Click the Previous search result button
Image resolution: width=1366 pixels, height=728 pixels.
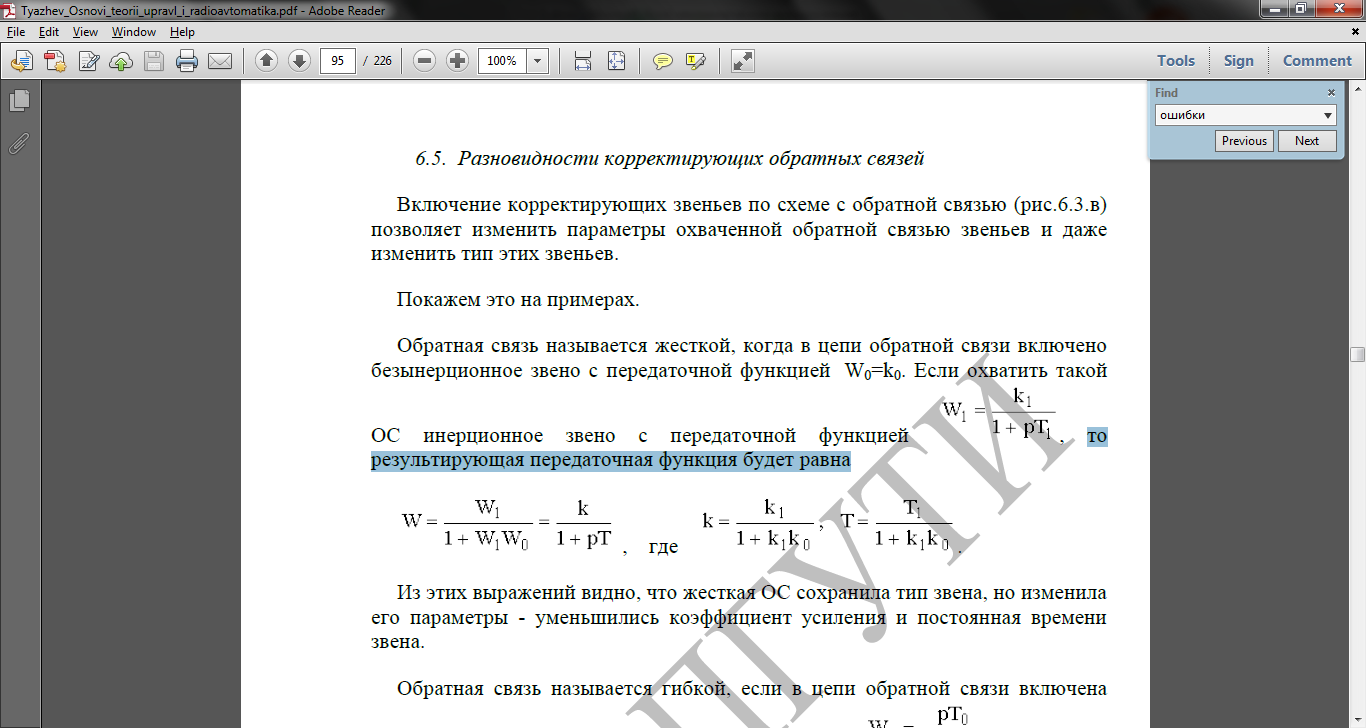(1244, 141)
